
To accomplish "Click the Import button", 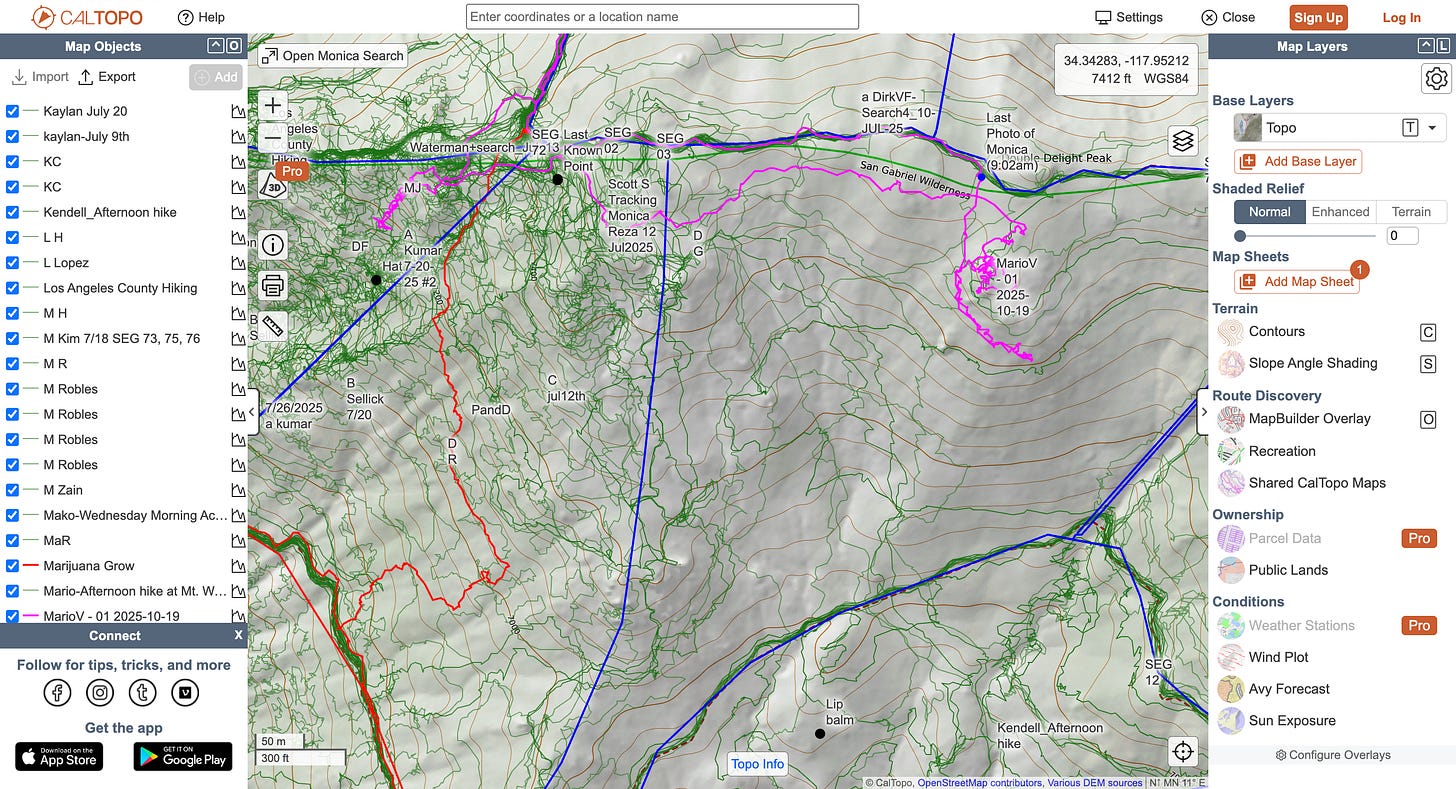I will [40, 77].
